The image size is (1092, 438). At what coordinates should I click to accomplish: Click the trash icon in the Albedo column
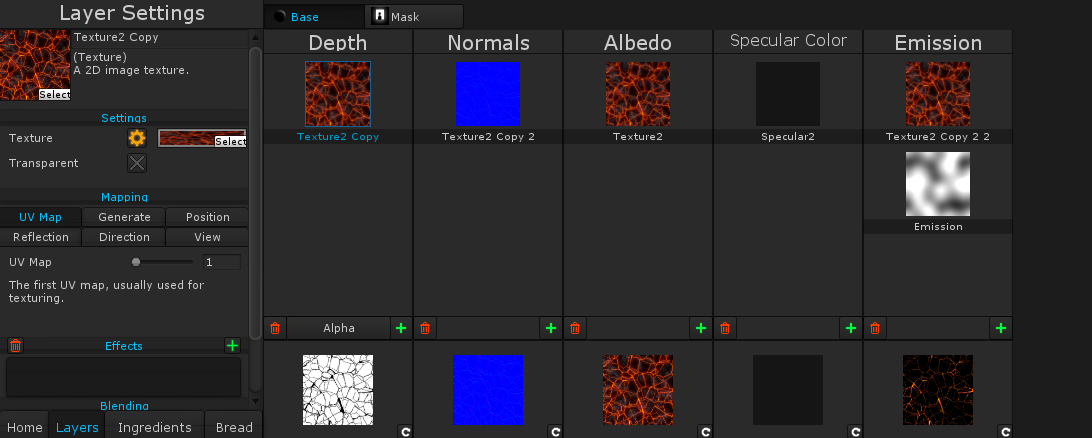point(576,328)
